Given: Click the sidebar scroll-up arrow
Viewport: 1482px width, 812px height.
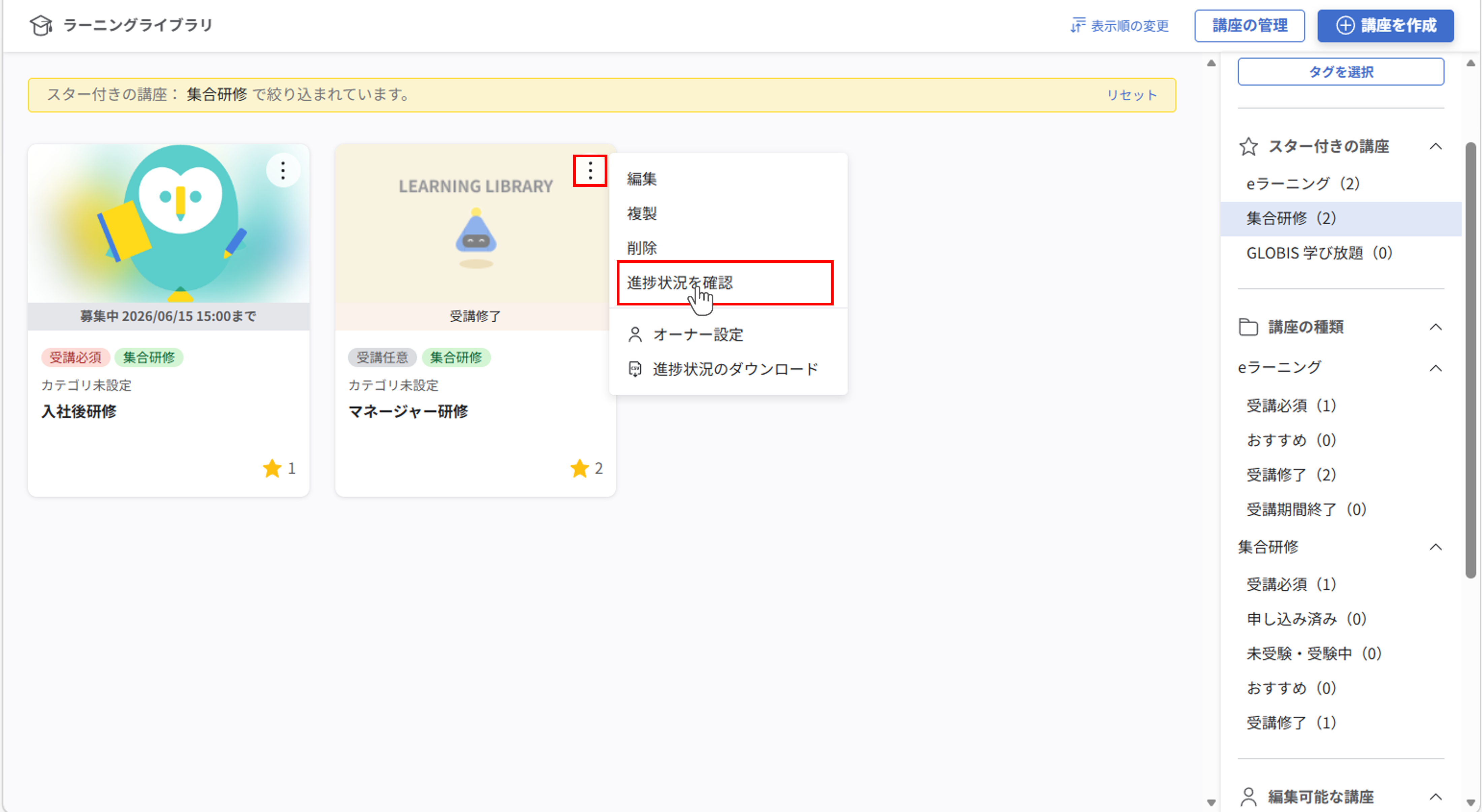Looking at the screenshot, I should pos(1471,63).
